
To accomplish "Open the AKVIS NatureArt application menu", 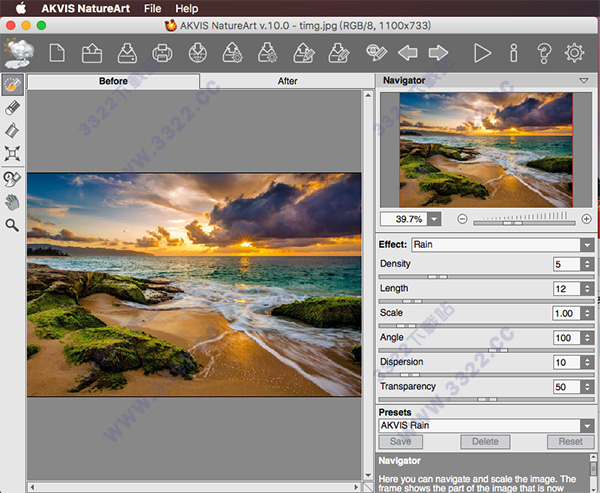I will [x=86, y=8].
